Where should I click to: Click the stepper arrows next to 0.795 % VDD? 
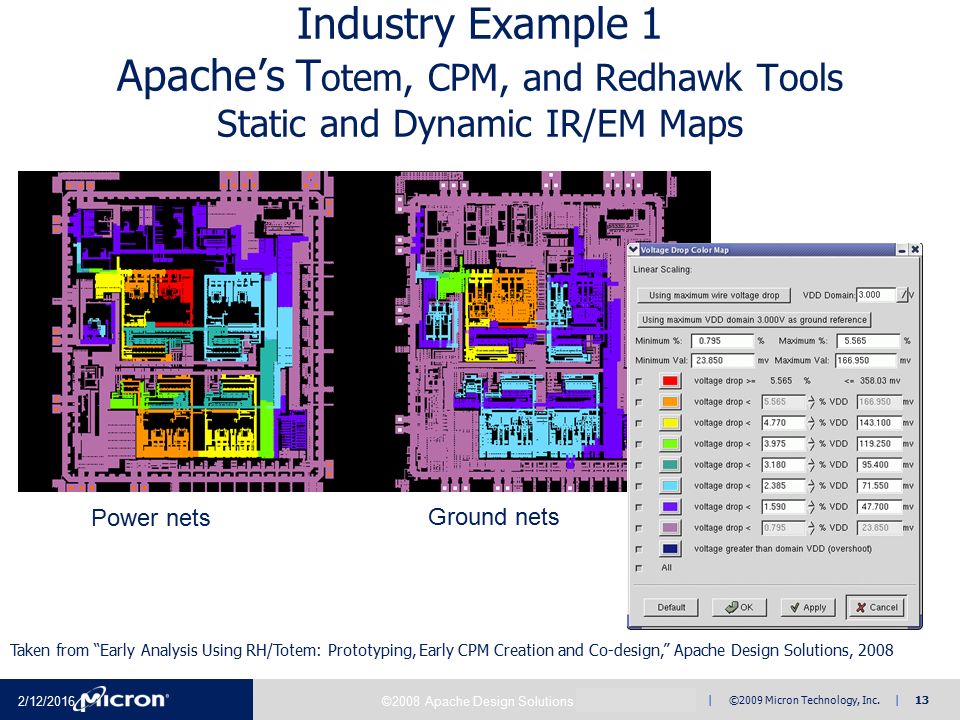click(x=811, y=527)
